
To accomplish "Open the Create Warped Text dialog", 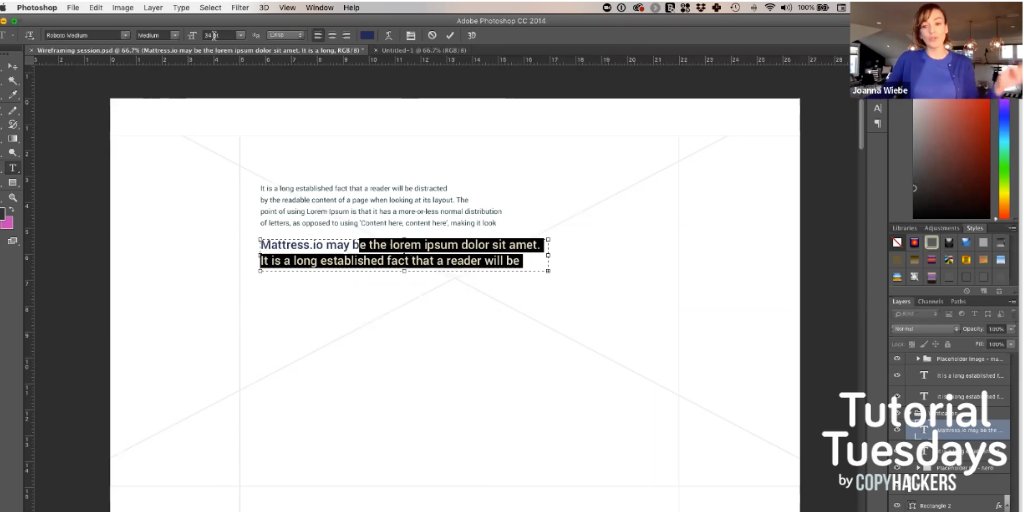I will coord(389,35).
